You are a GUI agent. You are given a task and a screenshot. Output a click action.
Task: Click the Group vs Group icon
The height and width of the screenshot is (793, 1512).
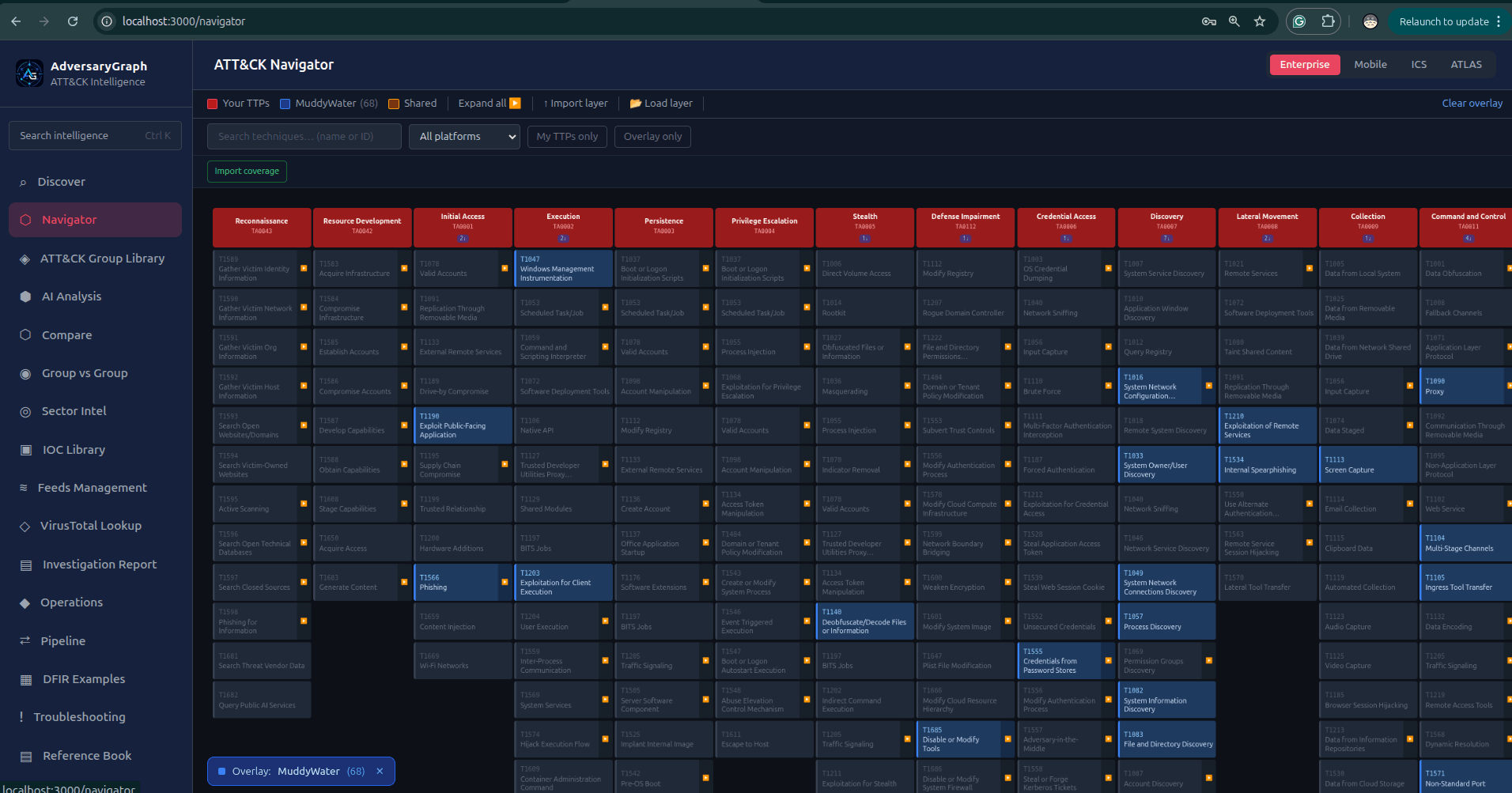25,373
